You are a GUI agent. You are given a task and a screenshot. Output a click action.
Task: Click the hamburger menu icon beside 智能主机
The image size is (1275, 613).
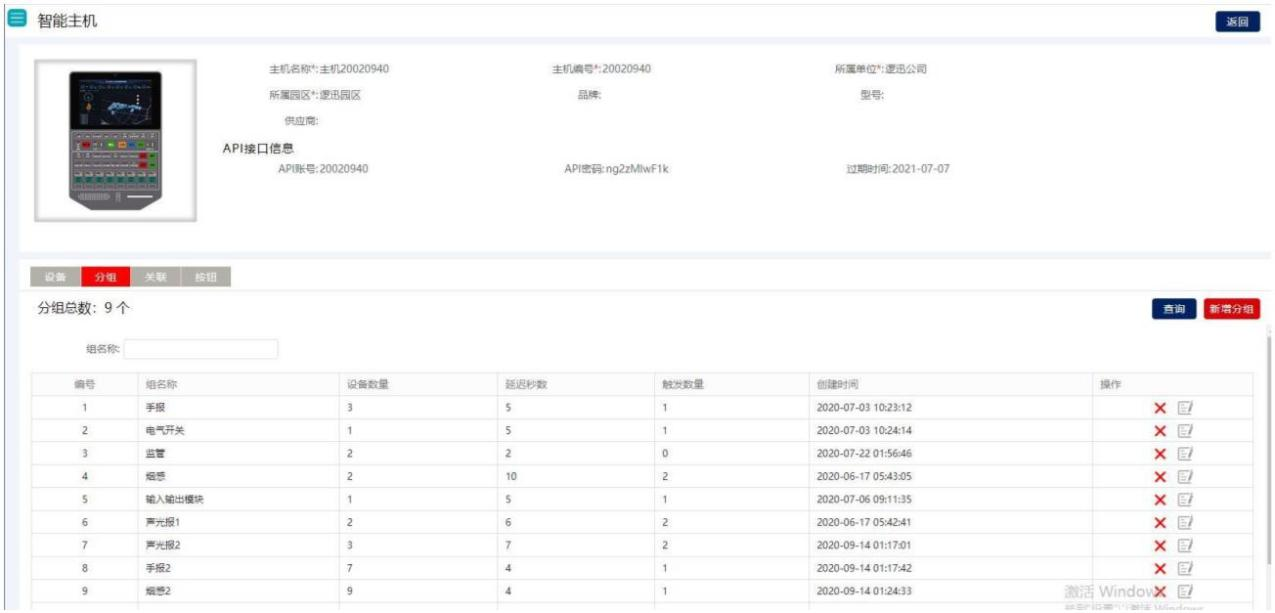(16, 21)
